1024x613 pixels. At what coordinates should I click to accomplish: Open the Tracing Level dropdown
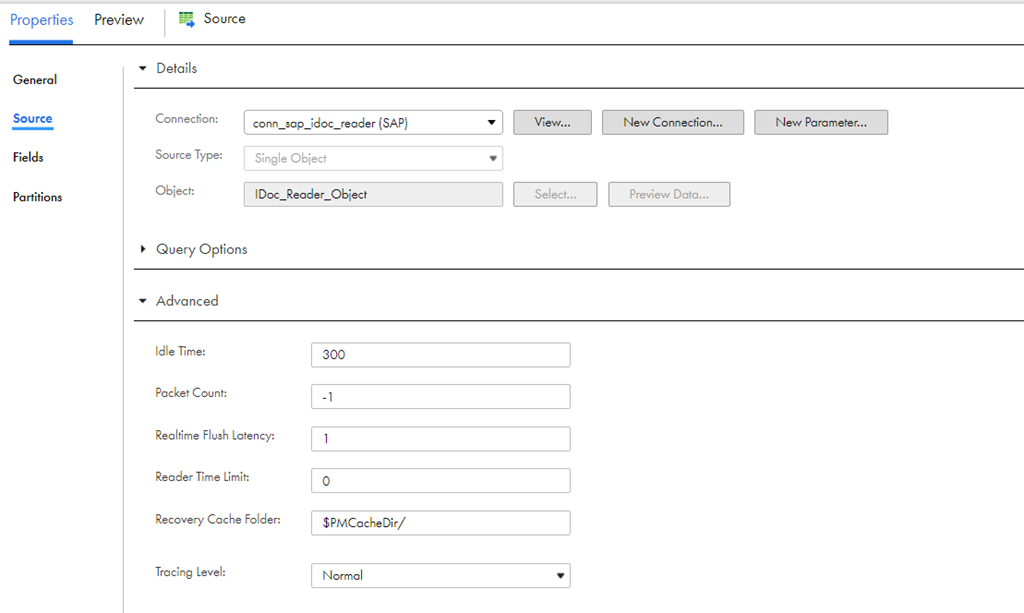coord(440,575)
